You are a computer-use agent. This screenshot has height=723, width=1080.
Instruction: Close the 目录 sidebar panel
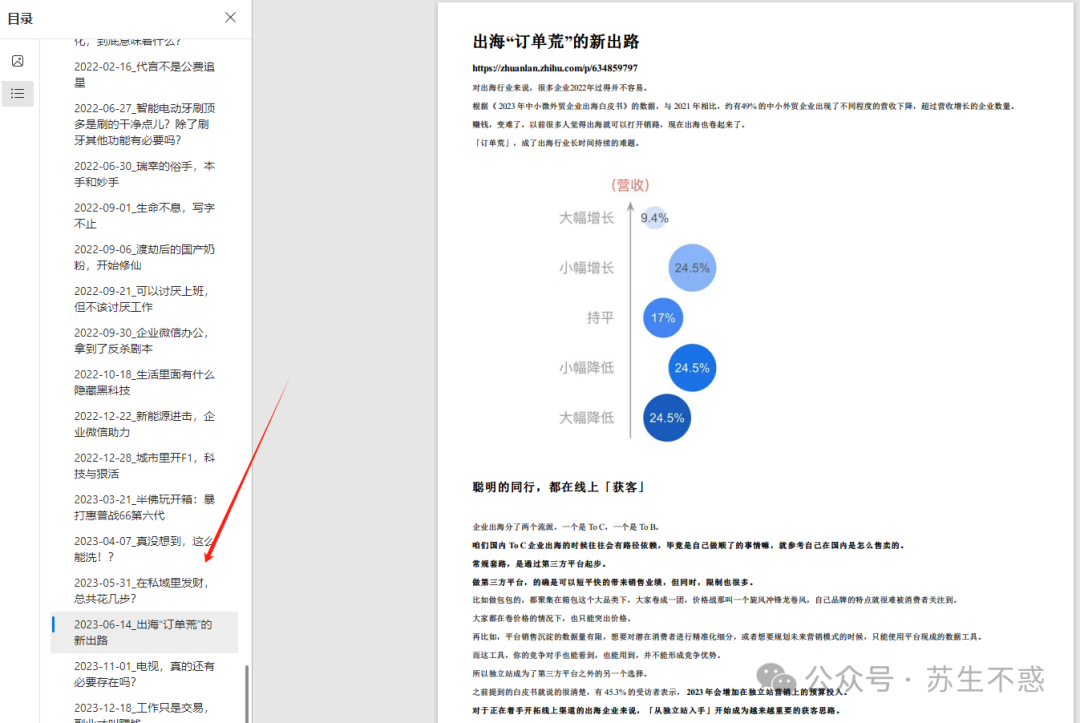(x=230, y=18)
